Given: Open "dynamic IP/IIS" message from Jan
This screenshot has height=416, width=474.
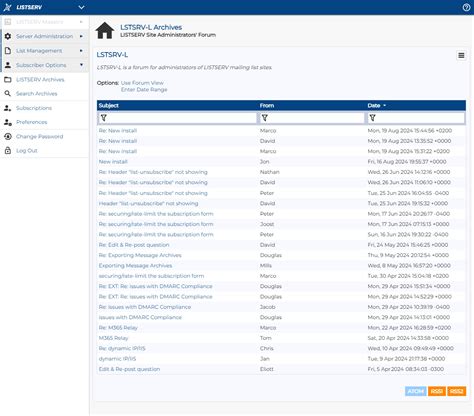Looking at the screenshot, I should coord(117,359).
